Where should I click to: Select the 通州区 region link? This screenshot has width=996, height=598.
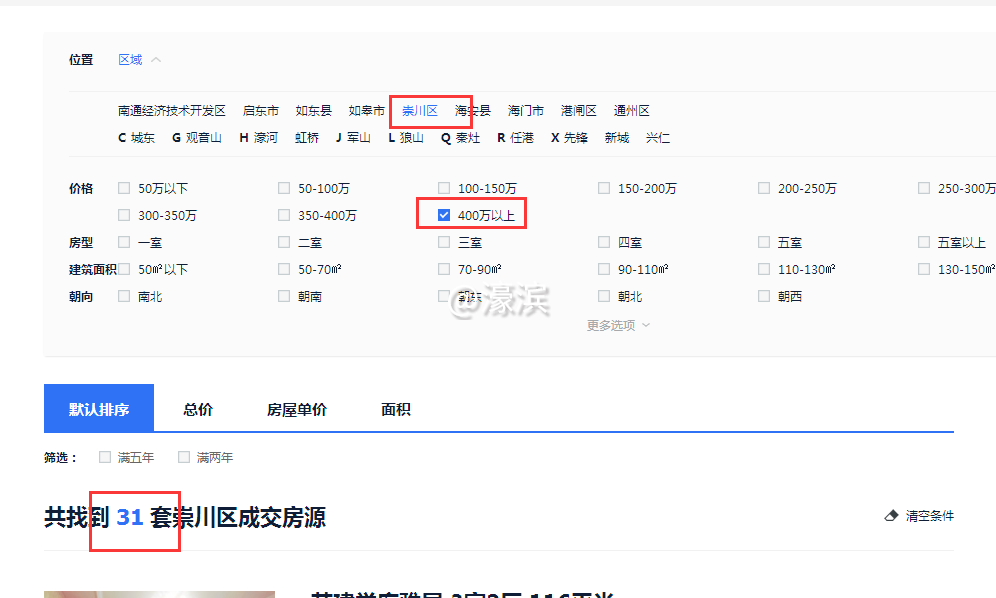(631, 110)
